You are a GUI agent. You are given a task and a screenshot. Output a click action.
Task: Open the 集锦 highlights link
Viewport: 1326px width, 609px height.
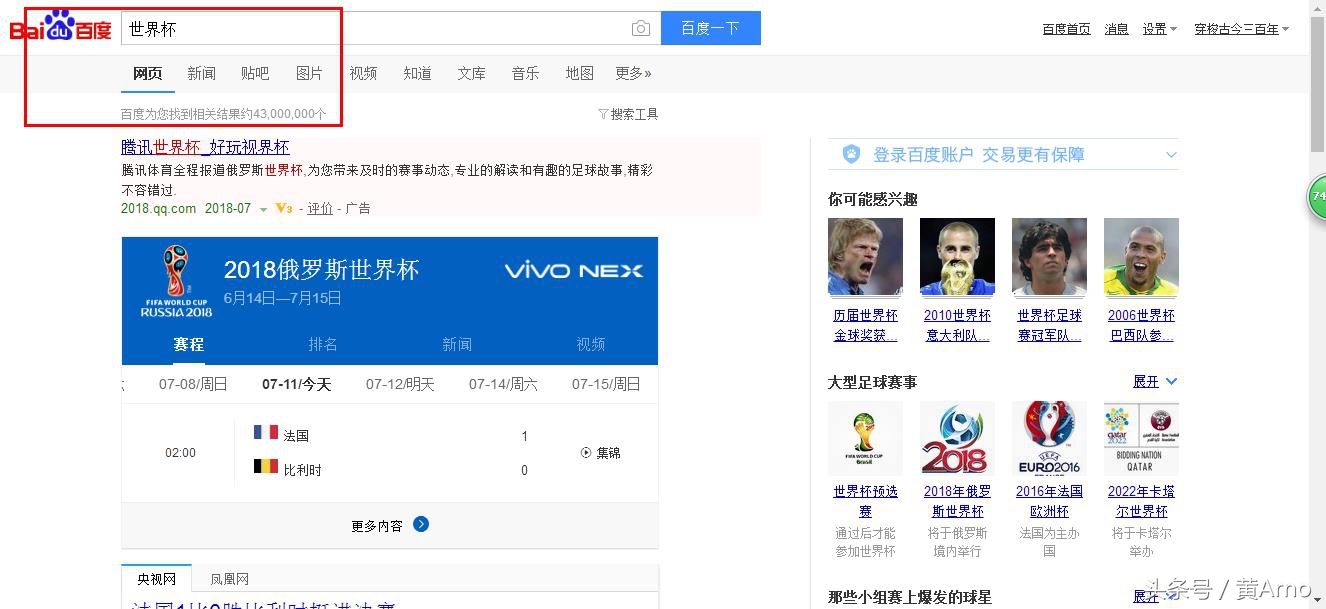(608, 453)
